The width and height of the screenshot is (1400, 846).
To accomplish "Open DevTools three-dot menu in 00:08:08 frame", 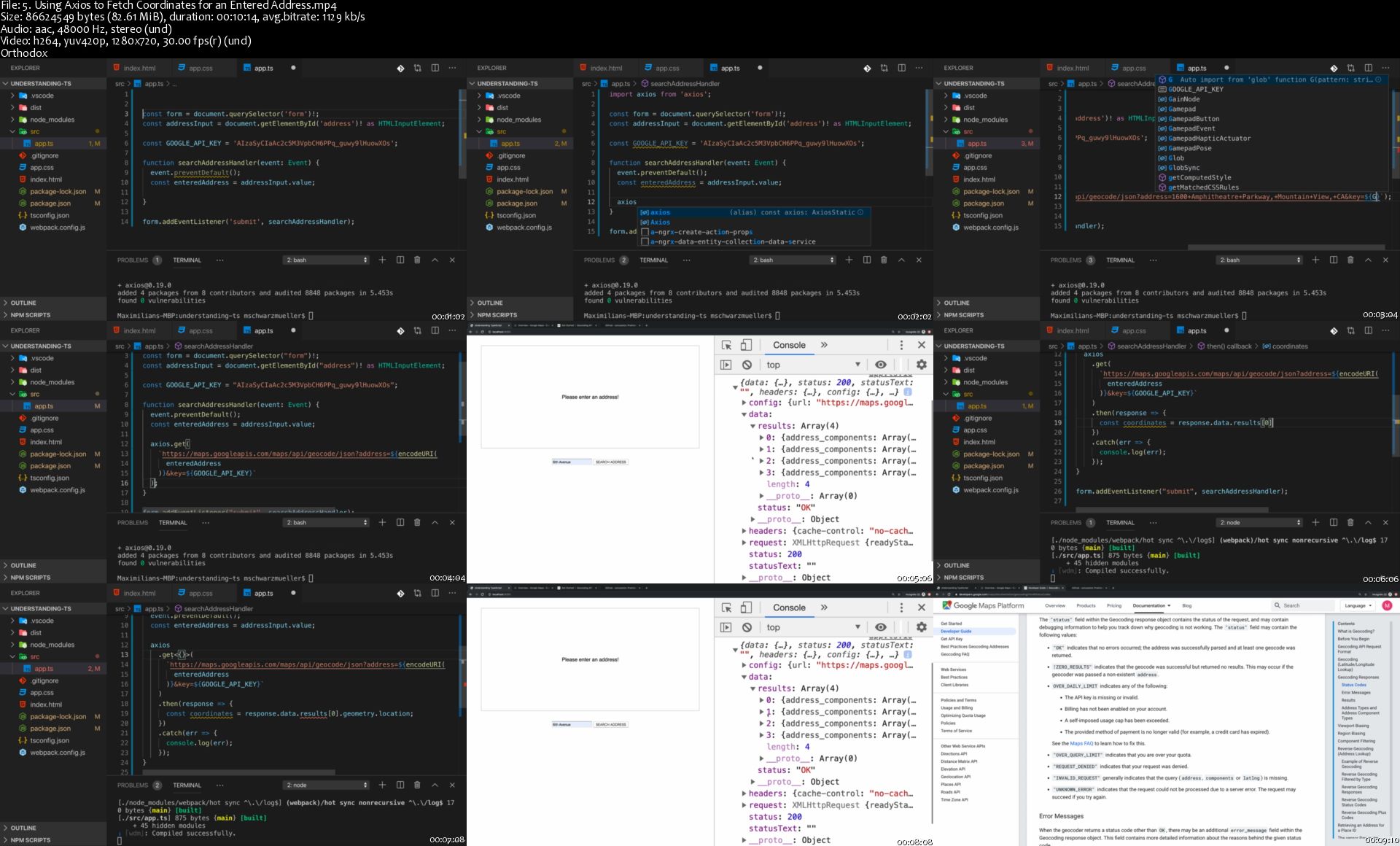I will 901,608.
